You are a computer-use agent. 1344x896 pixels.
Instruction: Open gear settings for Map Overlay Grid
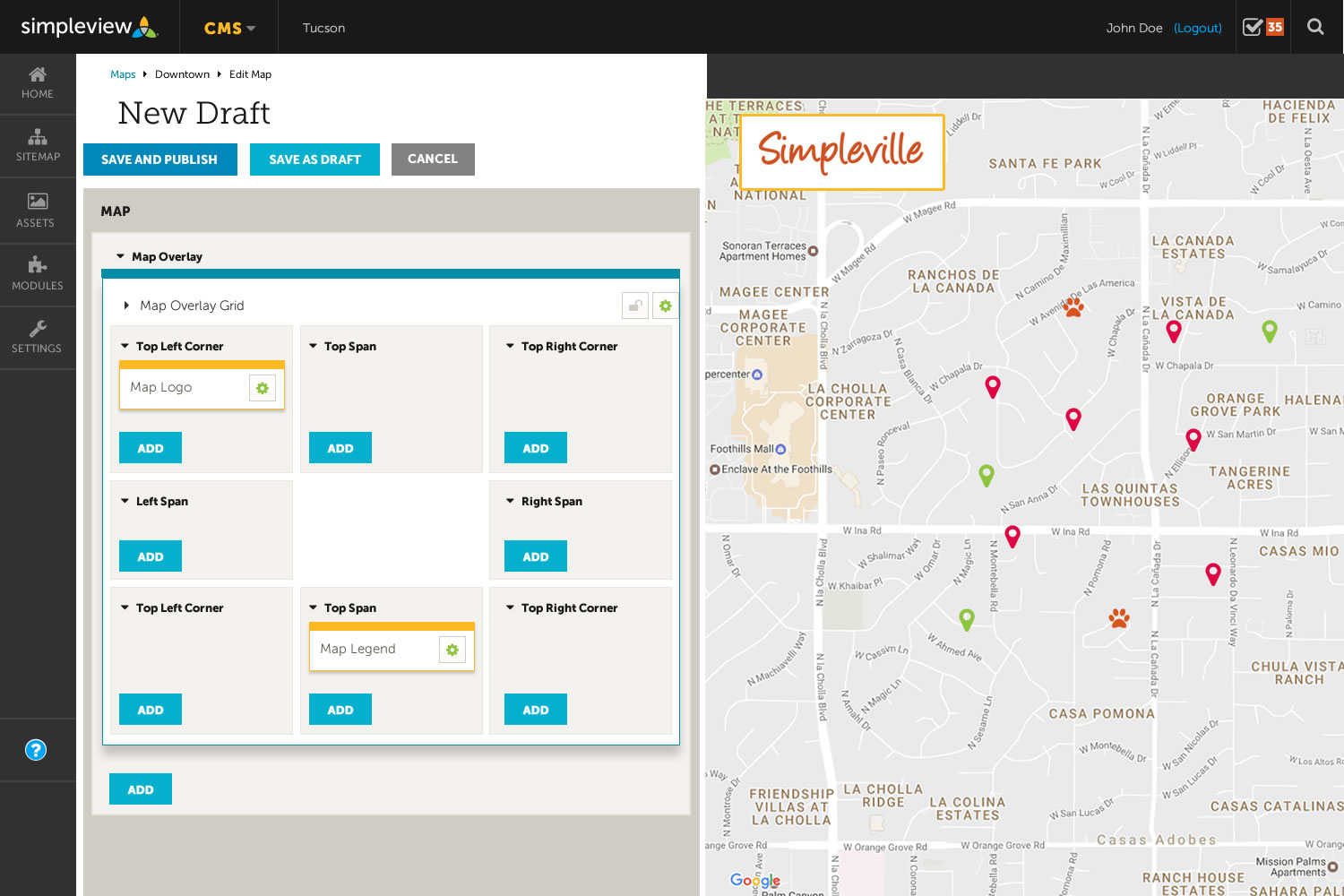(666, 306)
